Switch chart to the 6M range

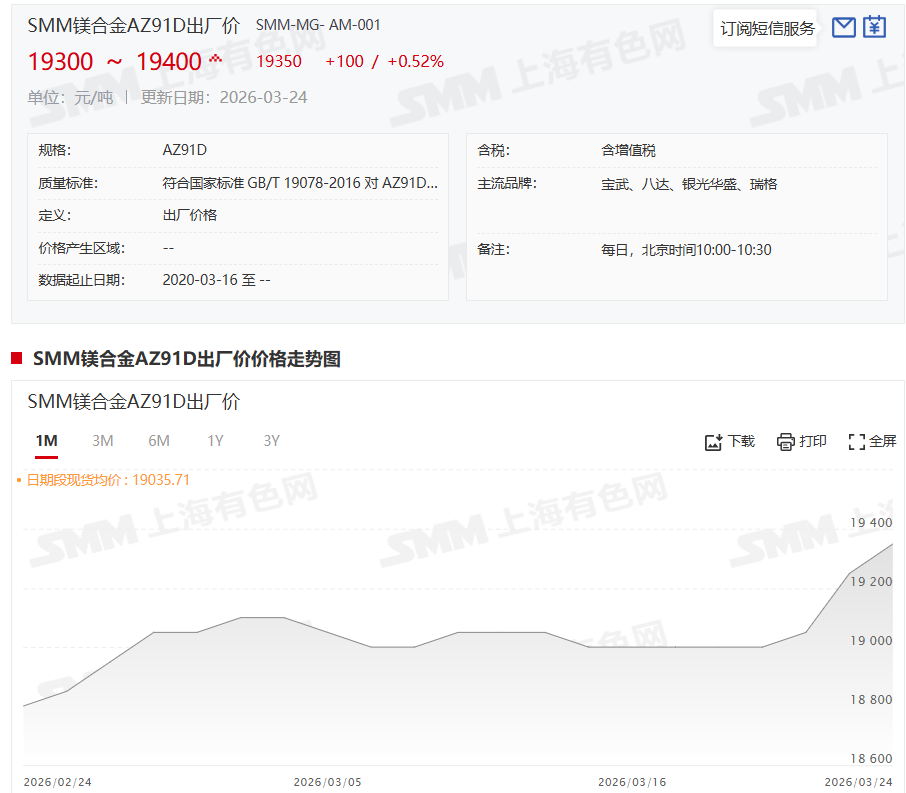point(159,441)
